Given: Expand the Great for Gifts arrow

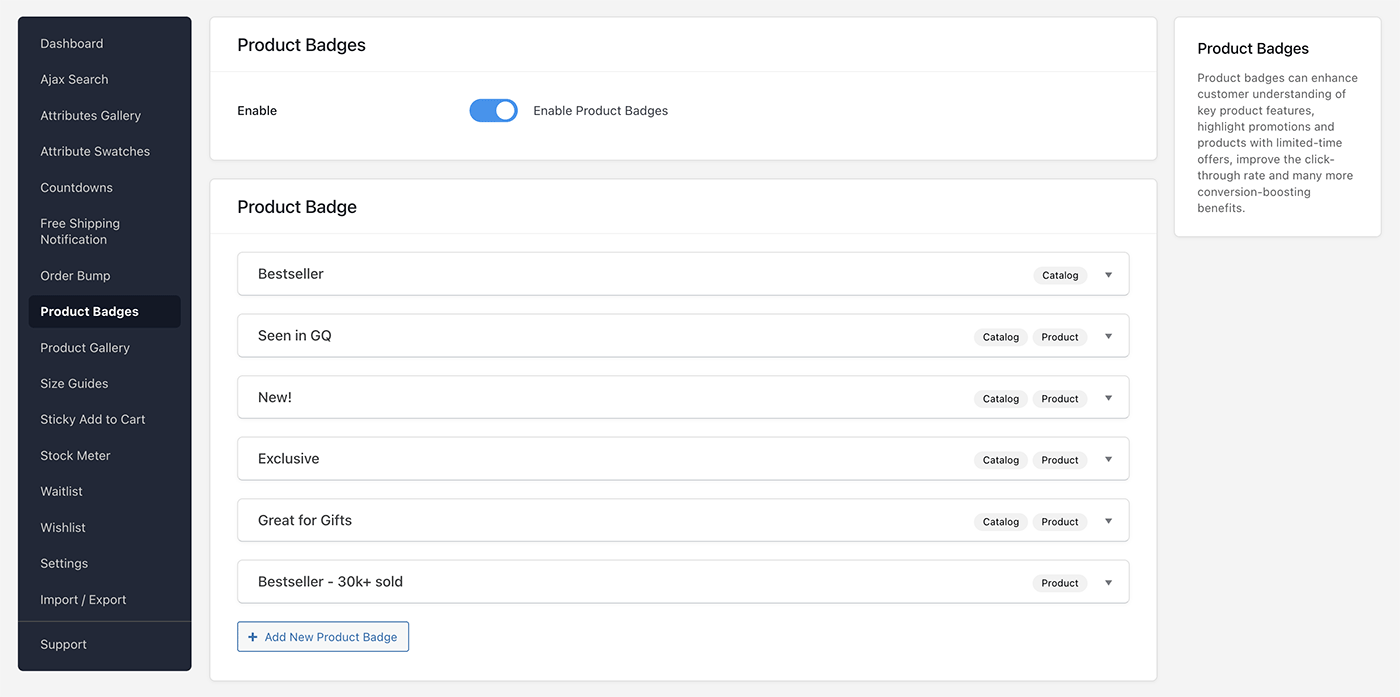Looking at the screenshot, I should click(1108, 521).
